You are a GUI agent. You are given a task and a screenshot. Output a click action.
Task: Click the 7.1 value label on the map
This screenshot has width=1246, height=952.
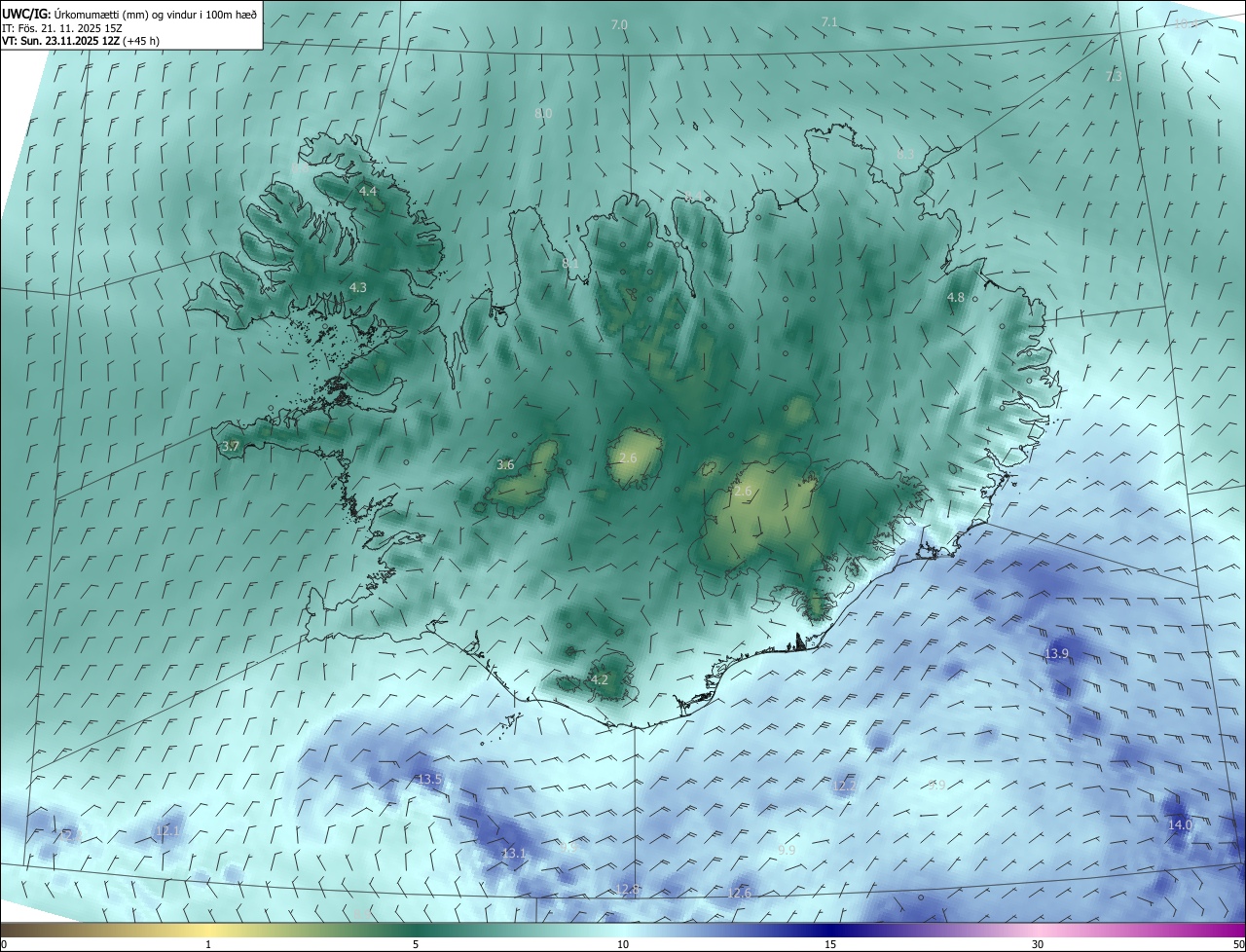tap(829, 21)
